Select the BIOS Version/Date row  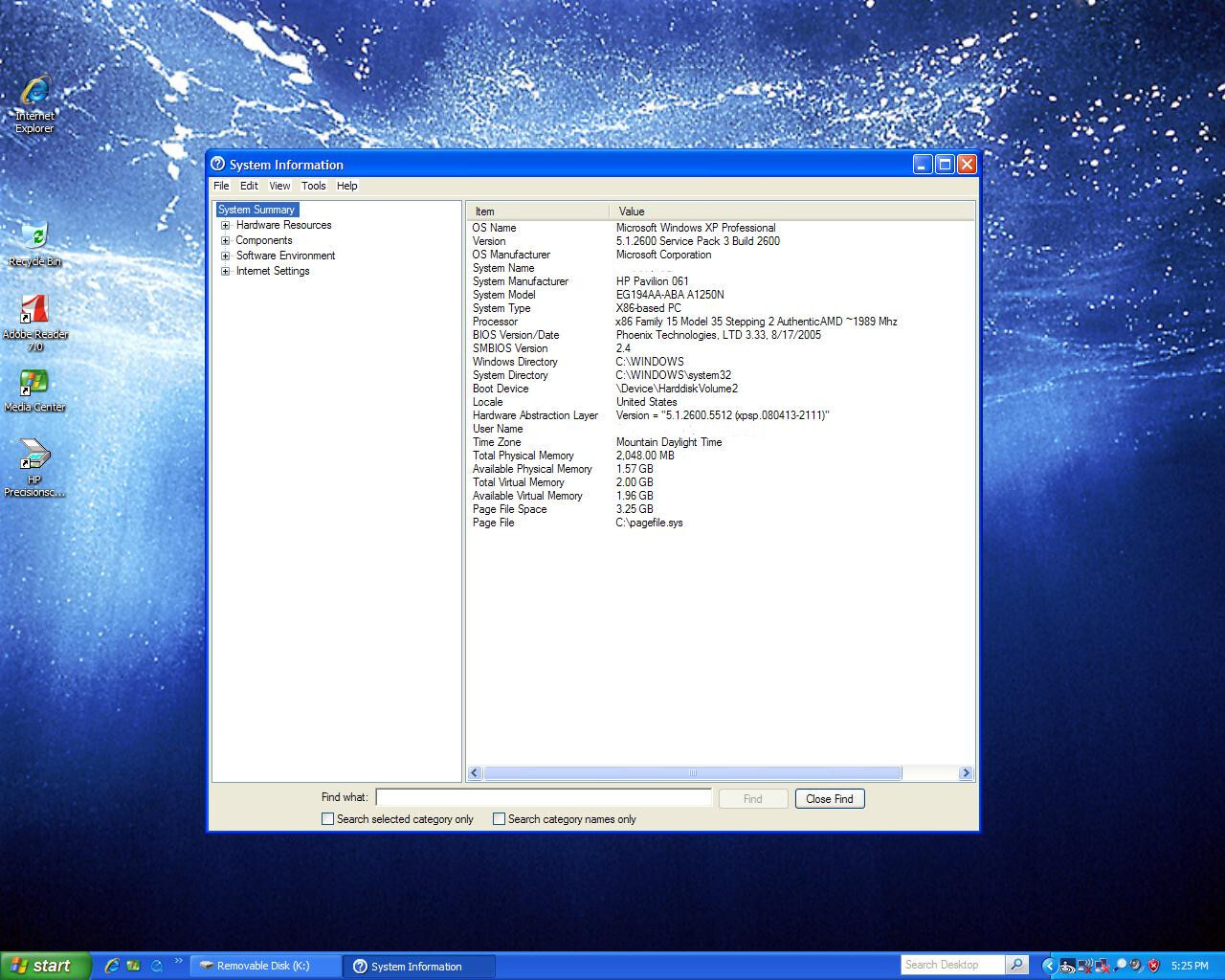(x=720, y=335)
